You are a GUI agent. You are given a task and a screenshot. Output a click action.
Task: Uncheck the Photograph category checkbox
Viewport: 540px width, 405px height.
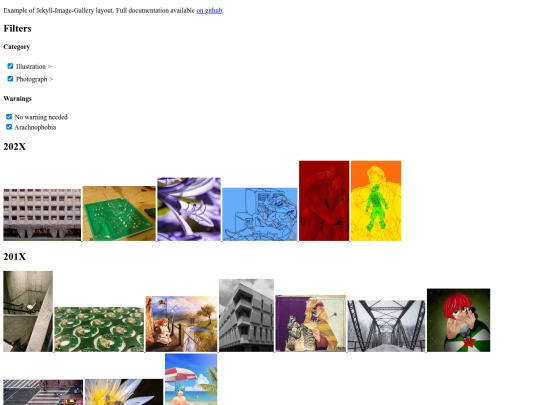click(x=10, y=79)
